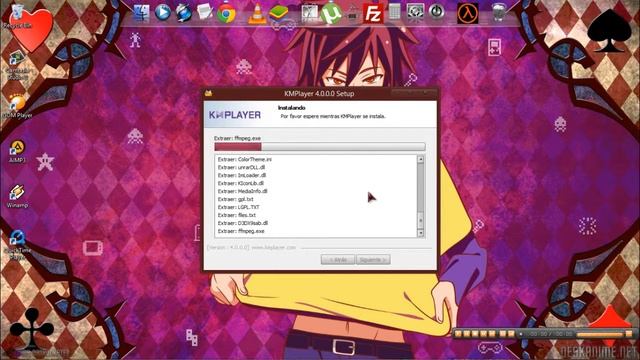Click the 'Instalando' heading text
Viewport: 640px width, 360px height.
pyautogui.click(x=291, y=108)
